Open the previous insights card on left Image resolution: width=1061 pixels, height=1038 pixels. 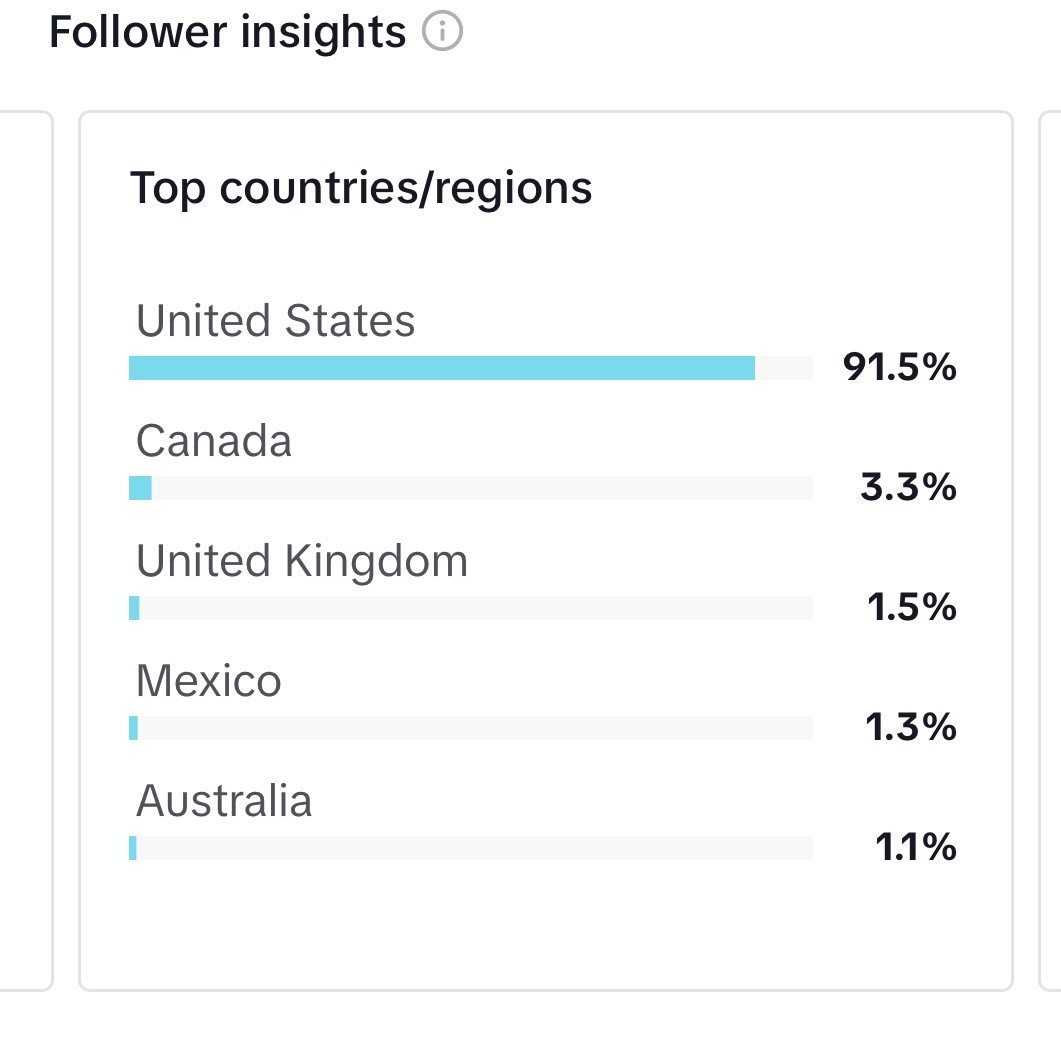pos(26,551)
